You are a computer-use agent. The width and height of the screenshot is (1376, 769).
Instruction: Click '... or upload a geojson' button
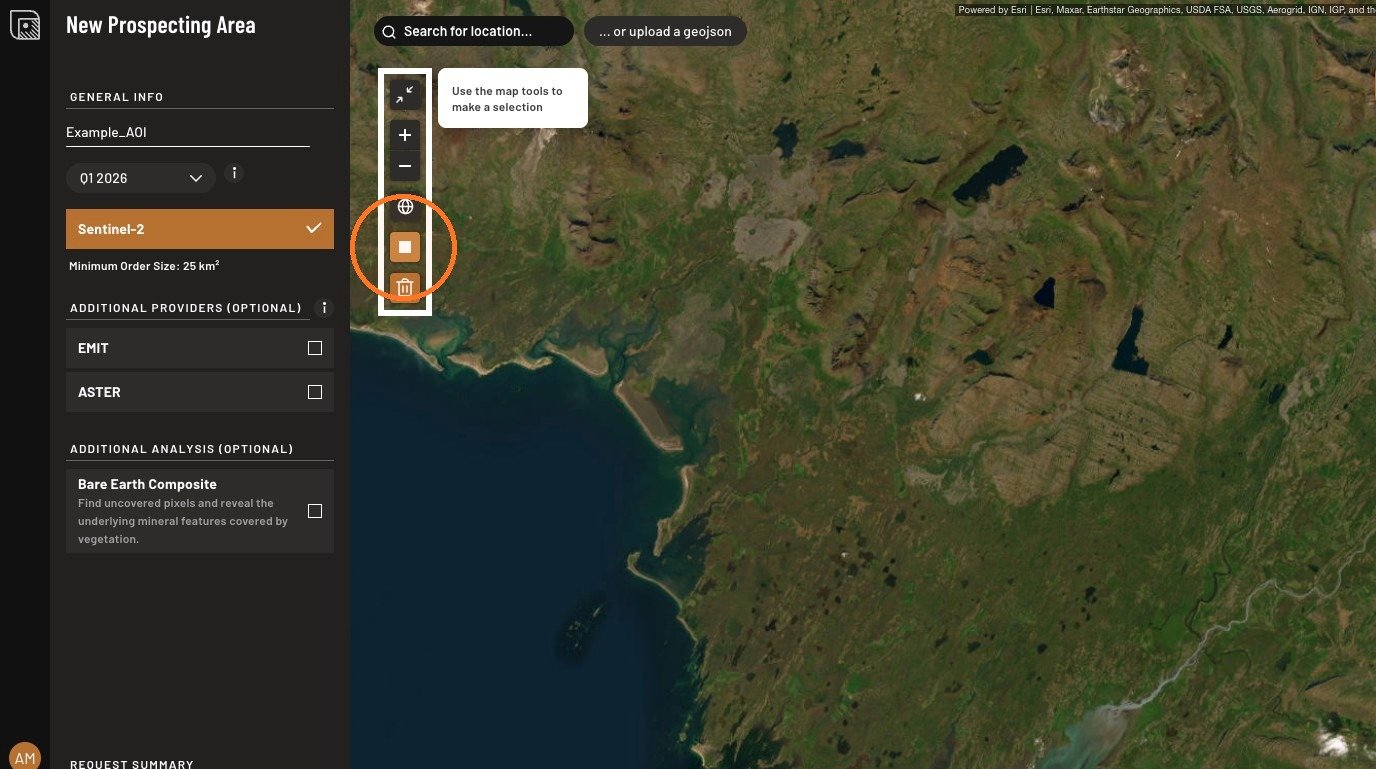point(665,31)
